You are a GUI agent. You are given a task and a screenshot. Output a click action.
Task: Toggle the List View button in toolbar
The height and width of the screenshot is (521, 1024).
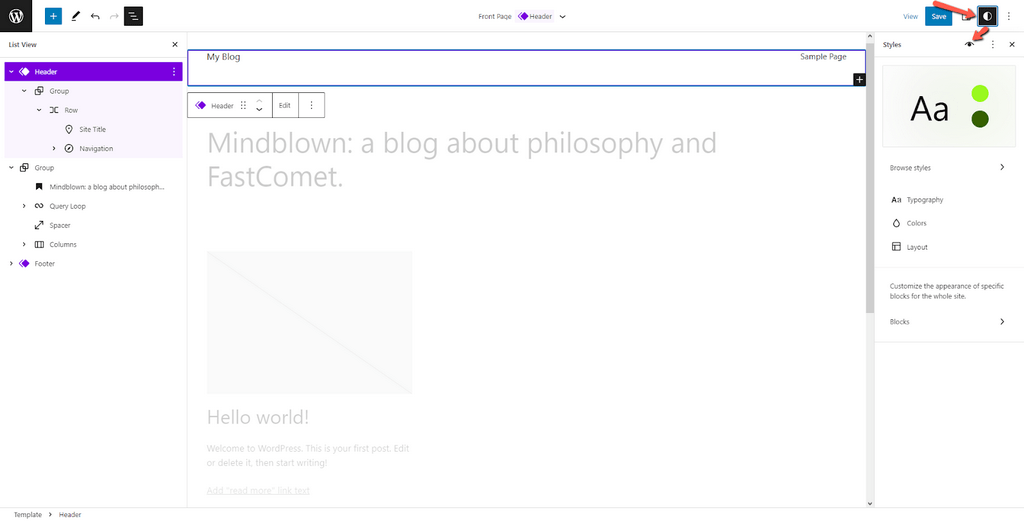pyautogui.click(x=133, y=16)
